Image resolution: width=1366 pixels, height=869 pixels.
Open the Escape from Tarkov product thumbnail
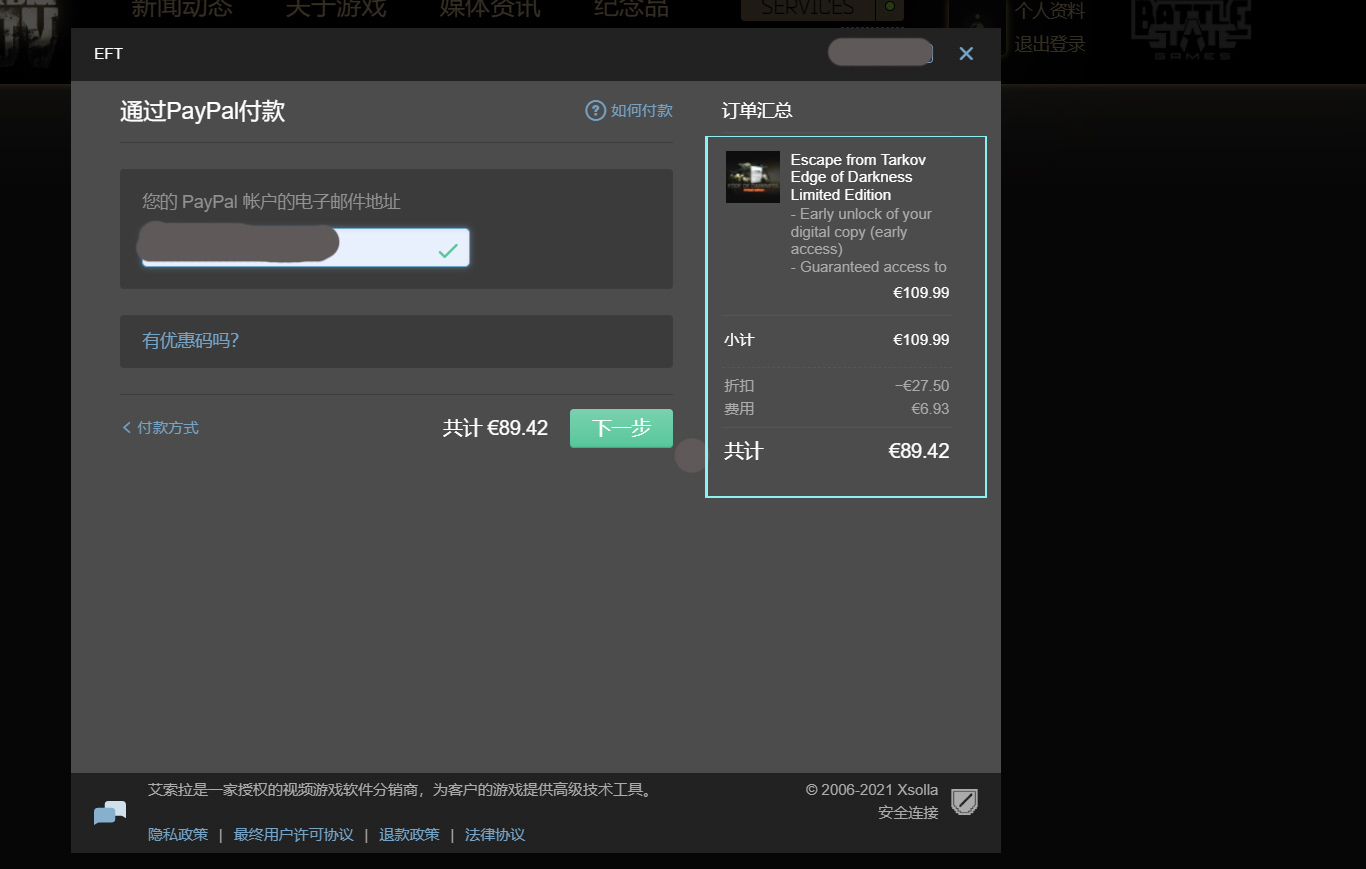point(753,177)
